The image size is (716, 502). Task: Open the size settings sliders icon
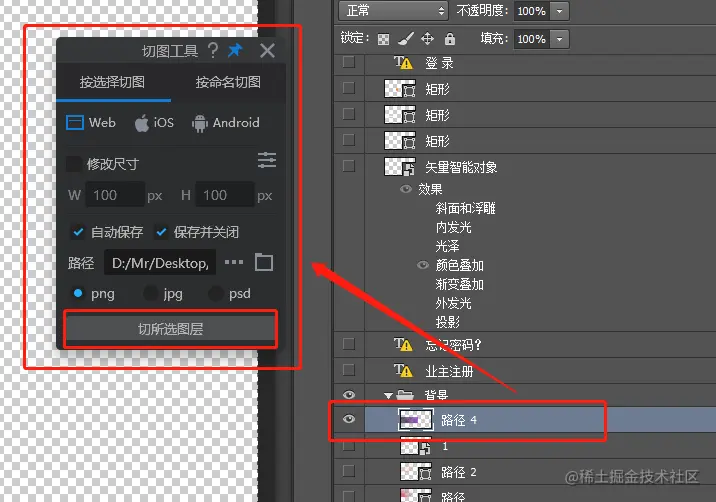(x=267, y=160)
